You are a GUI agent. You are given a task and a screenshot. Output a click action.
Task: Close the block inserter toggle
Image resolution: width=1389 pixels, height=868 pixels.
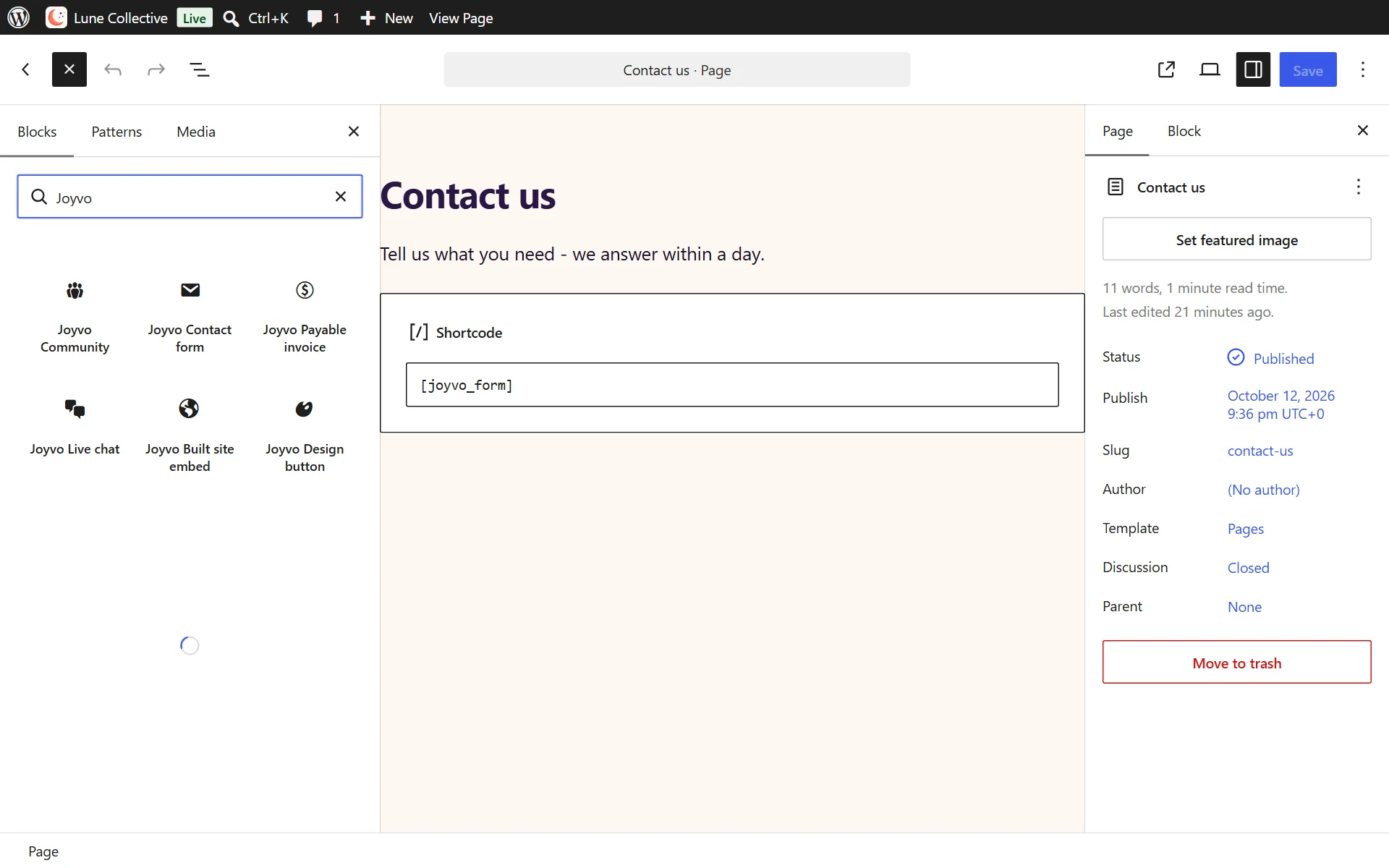point(69,69)
